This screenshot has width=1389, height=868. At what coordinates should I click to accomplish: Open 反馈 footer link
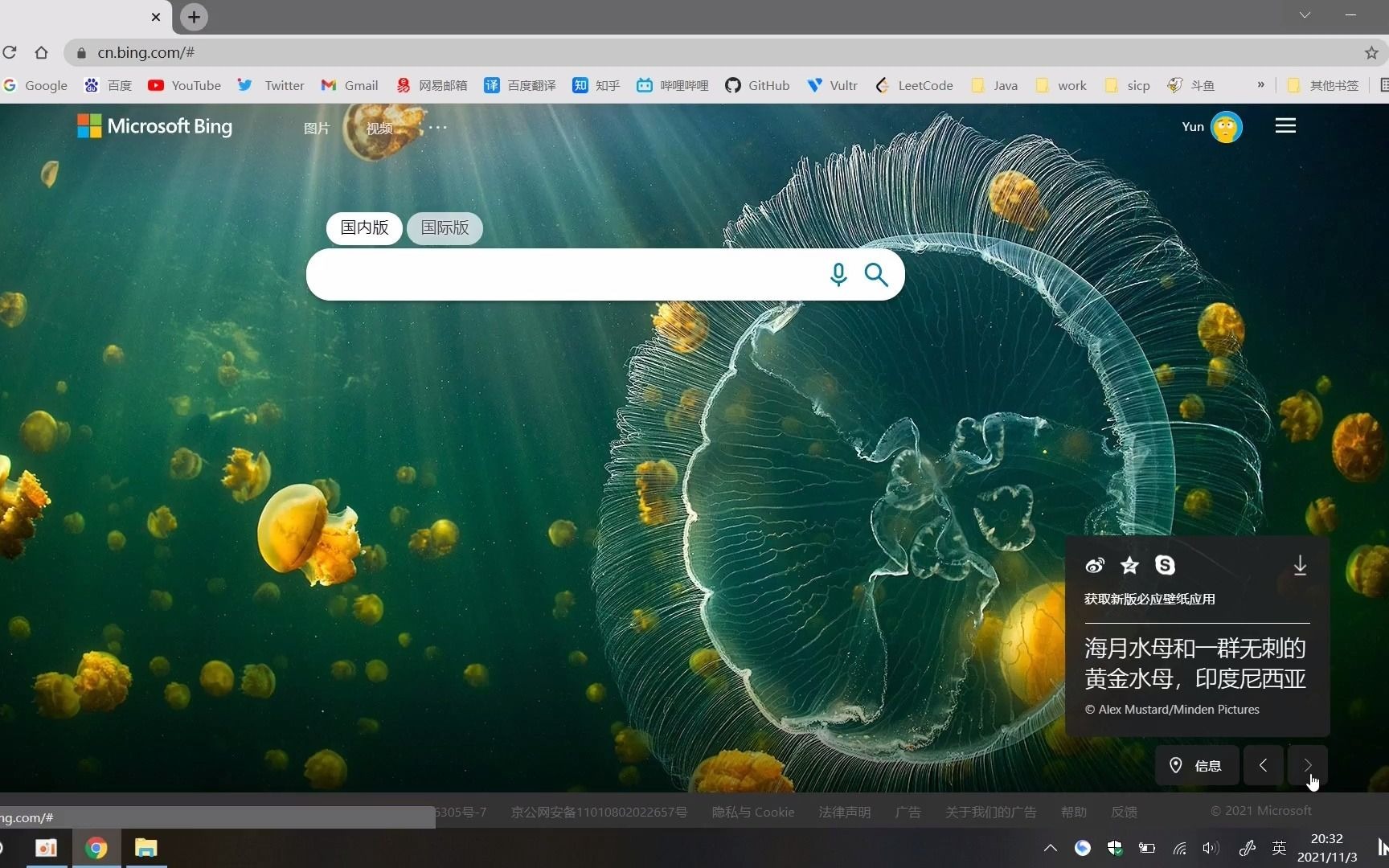1125,812
